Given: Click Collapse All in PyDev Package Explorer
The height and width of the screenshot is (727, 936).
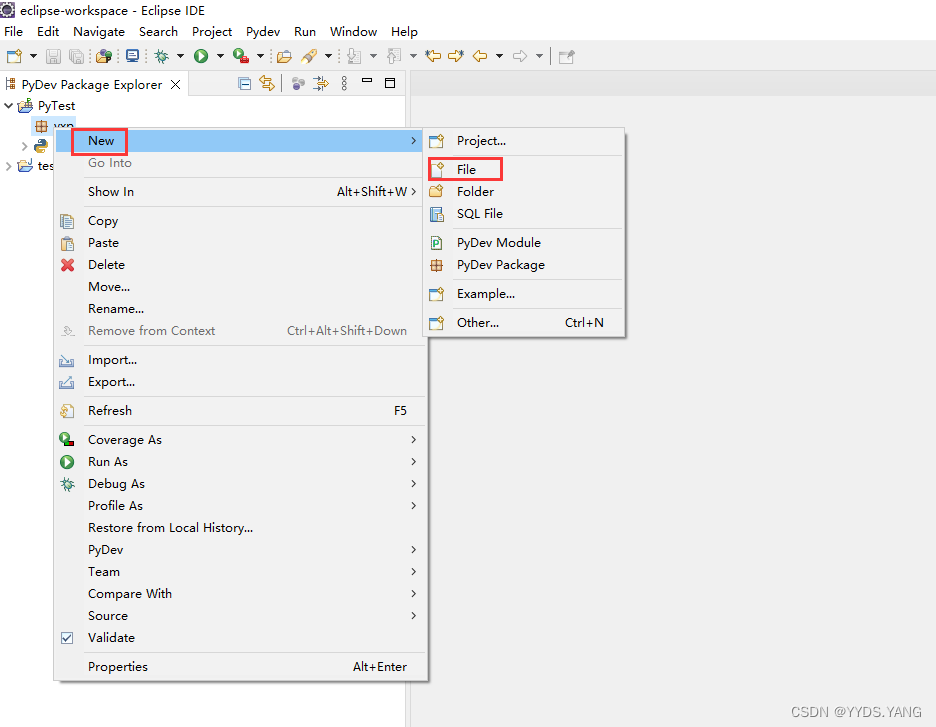Looking at the screenshot, I should (x=244, y=84).
